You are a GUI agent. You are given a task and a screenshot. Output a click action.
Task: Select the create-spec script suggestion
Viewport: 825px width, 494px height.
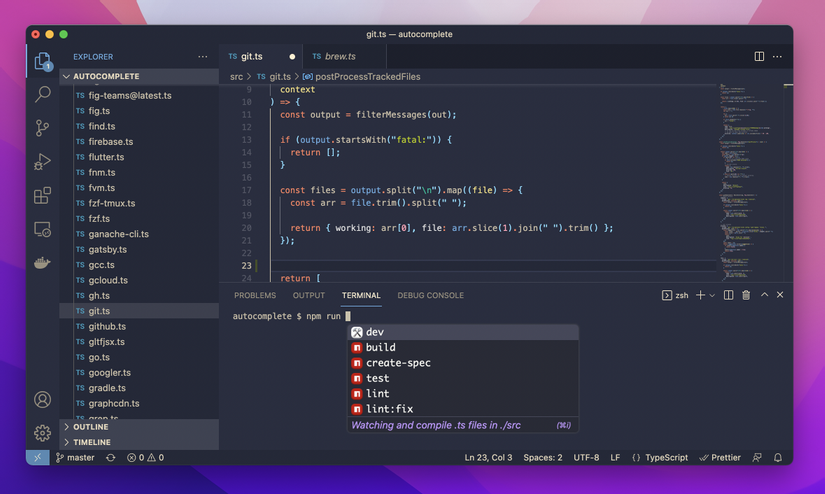[463, 363]
